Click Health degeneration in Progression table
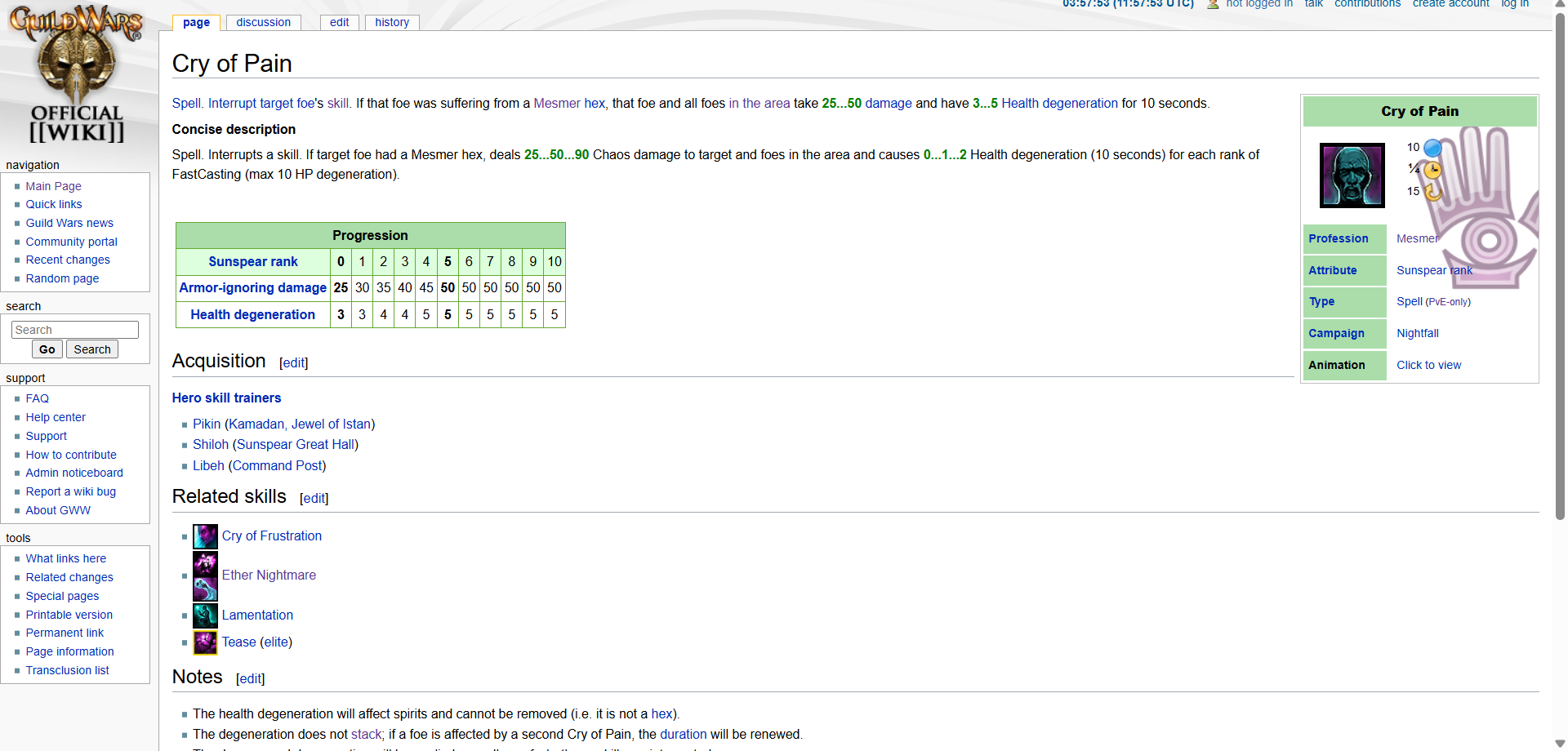1568x751 pixels. click(253, 314)
